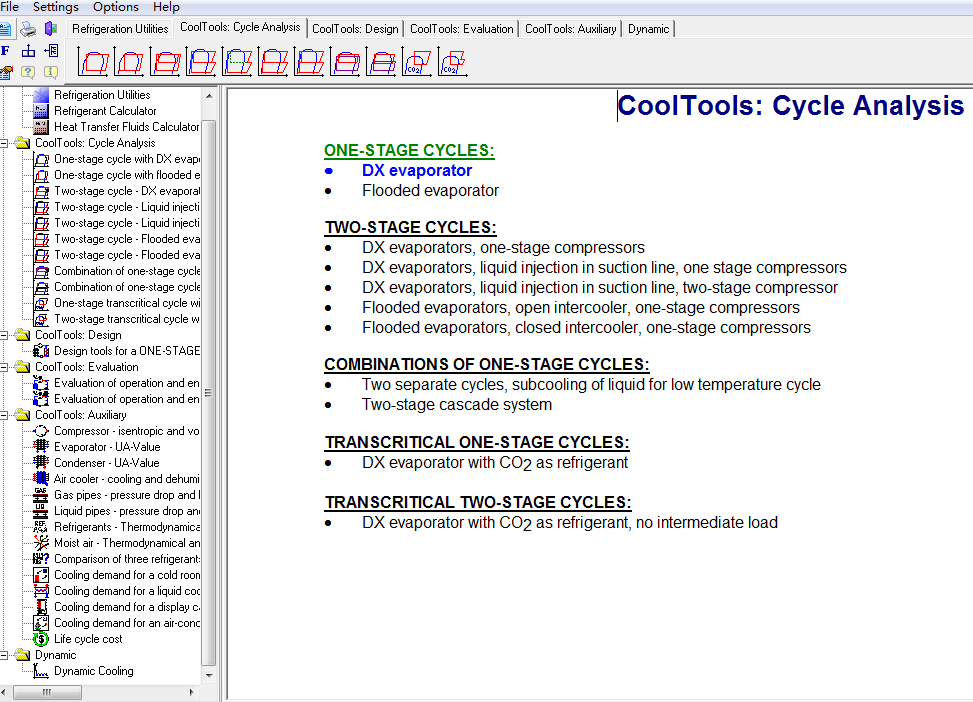Collapse the Dynamic tree folder
The width and height of the screenshot is (973, 702).
pyautogui.click(x=4, y=655)
